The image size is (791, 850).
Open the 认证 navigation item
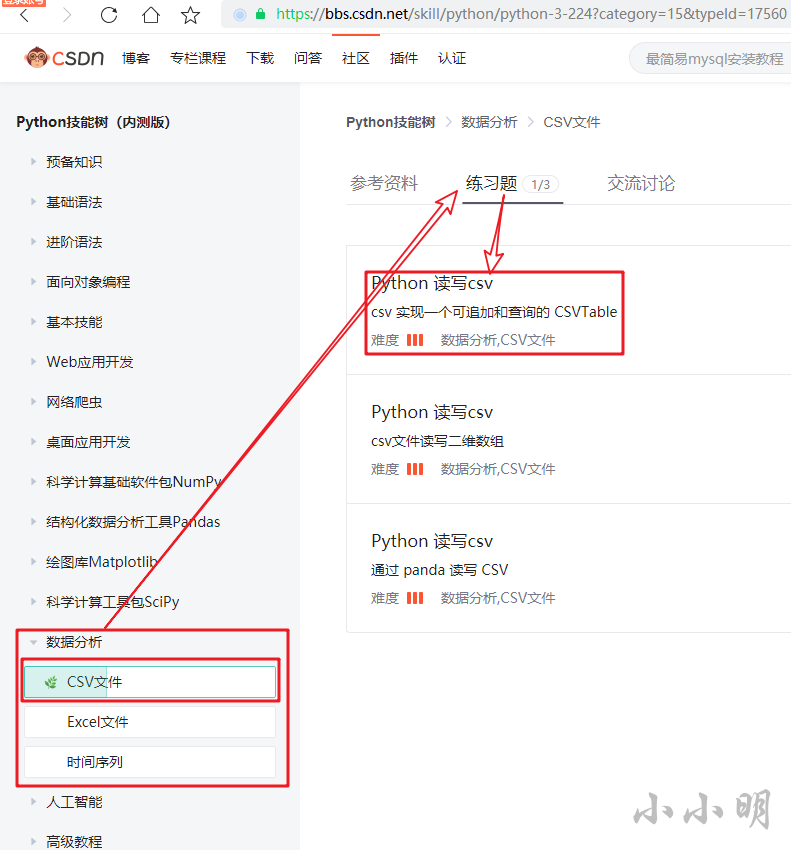[452, 58]
